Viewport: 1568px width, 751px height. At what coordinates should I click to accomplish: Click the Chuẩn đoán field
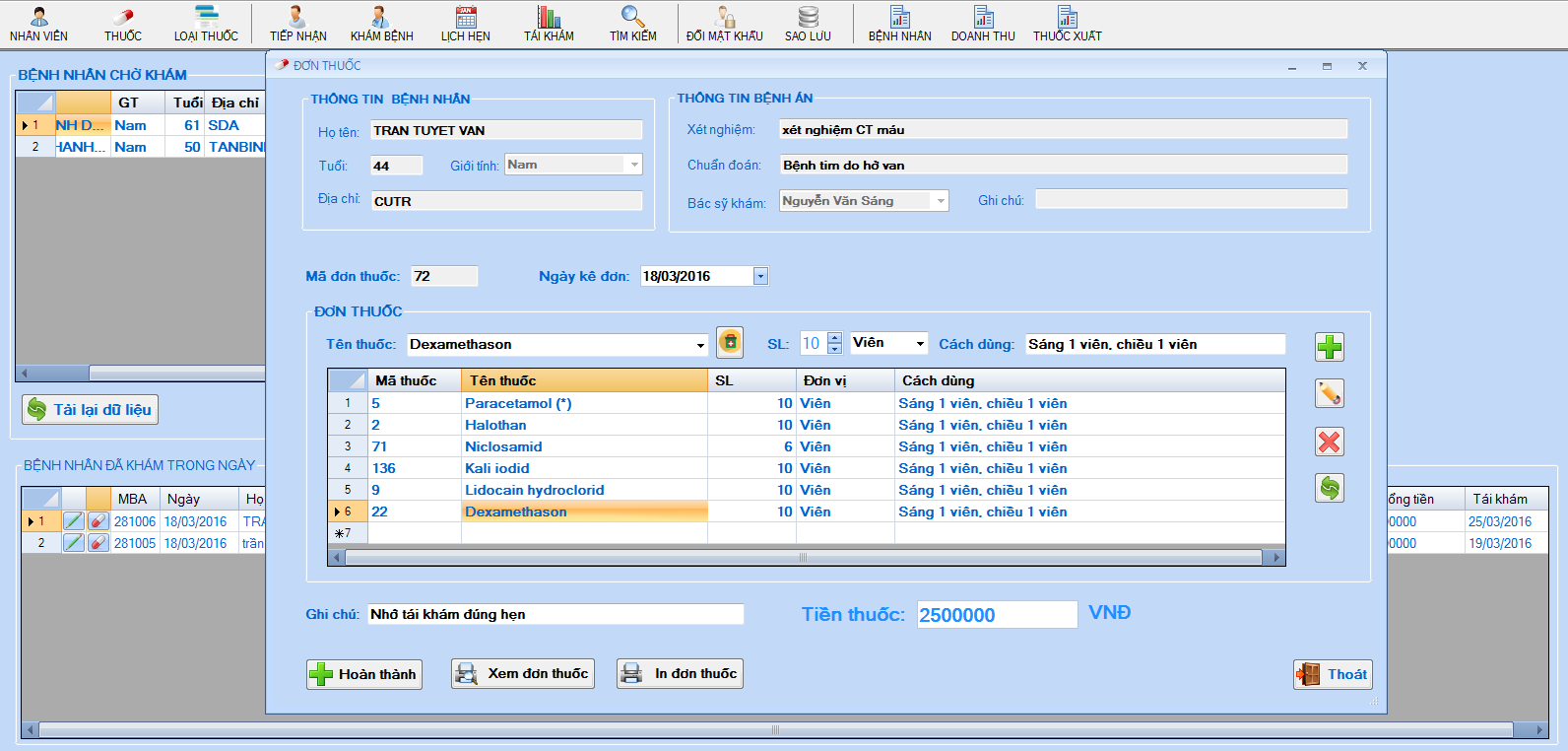[x=1064, y=165]
